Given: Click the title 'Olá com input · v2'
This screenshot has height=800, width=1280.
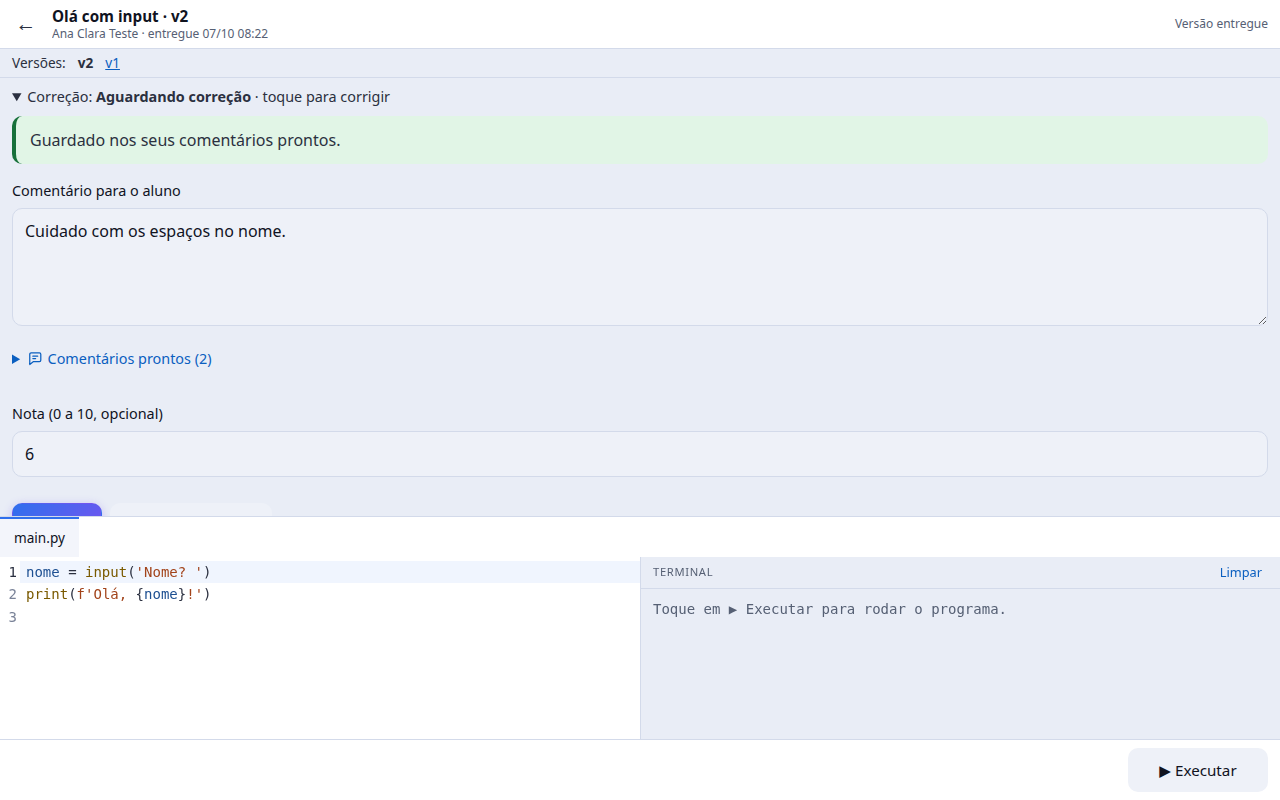Looking at the screenshot, I should click(120, 16).
